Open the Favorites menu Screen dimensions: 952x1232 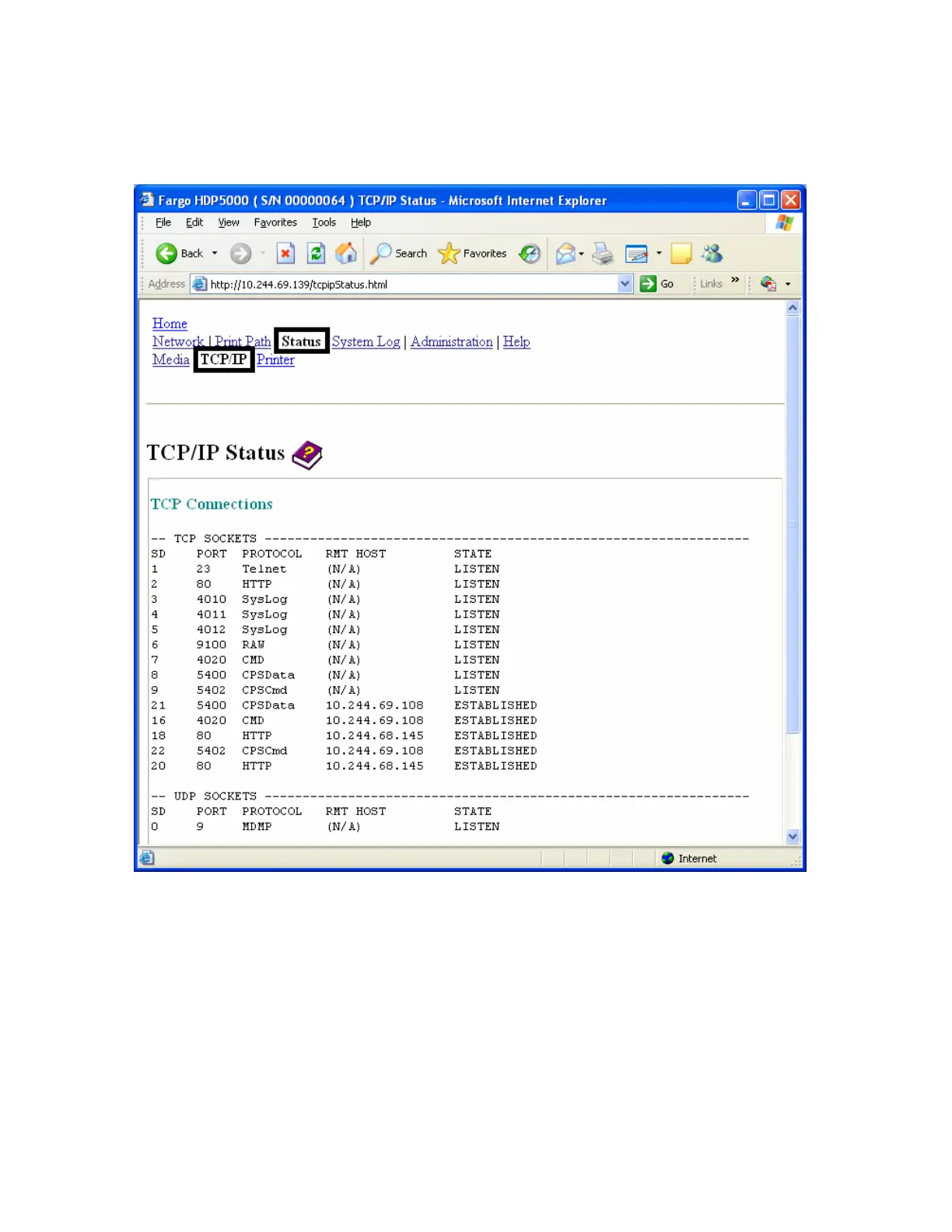275,222
